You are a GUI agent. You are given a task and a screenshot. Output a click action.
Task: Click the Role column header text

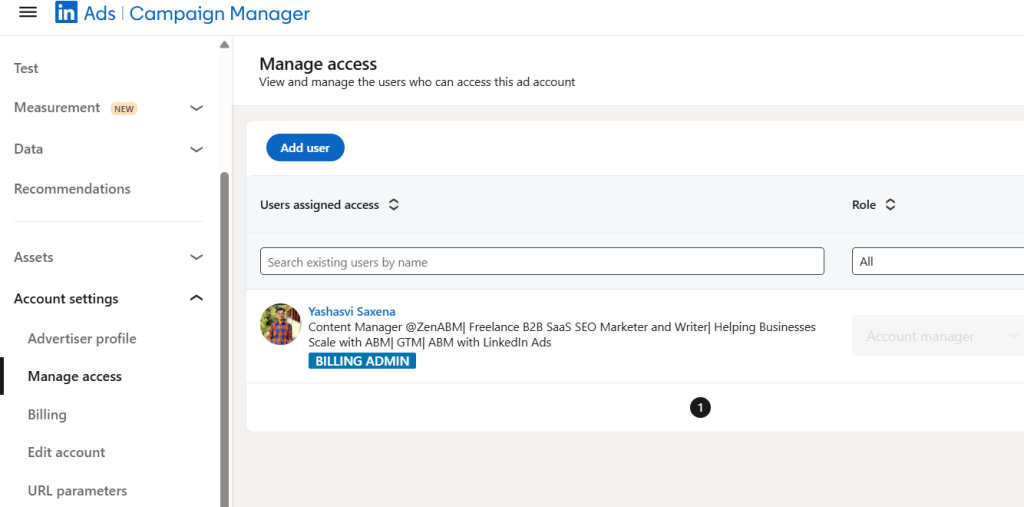[864, 205]
